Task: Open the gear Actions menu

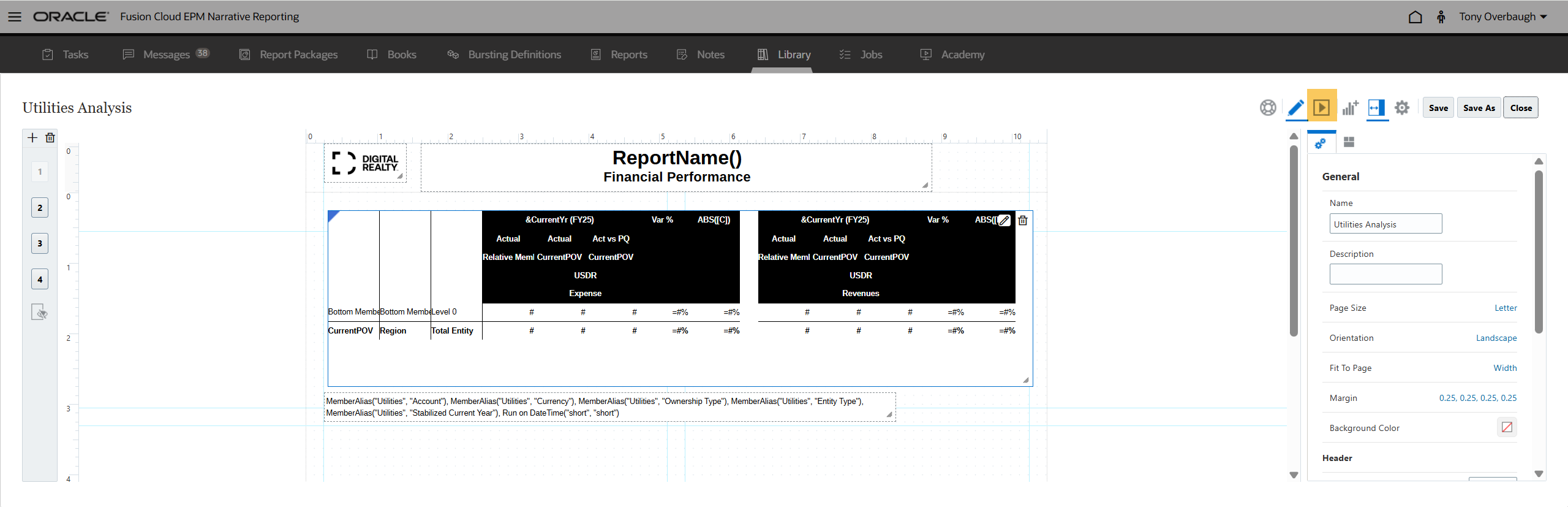Action: [x=1402, y=108]
